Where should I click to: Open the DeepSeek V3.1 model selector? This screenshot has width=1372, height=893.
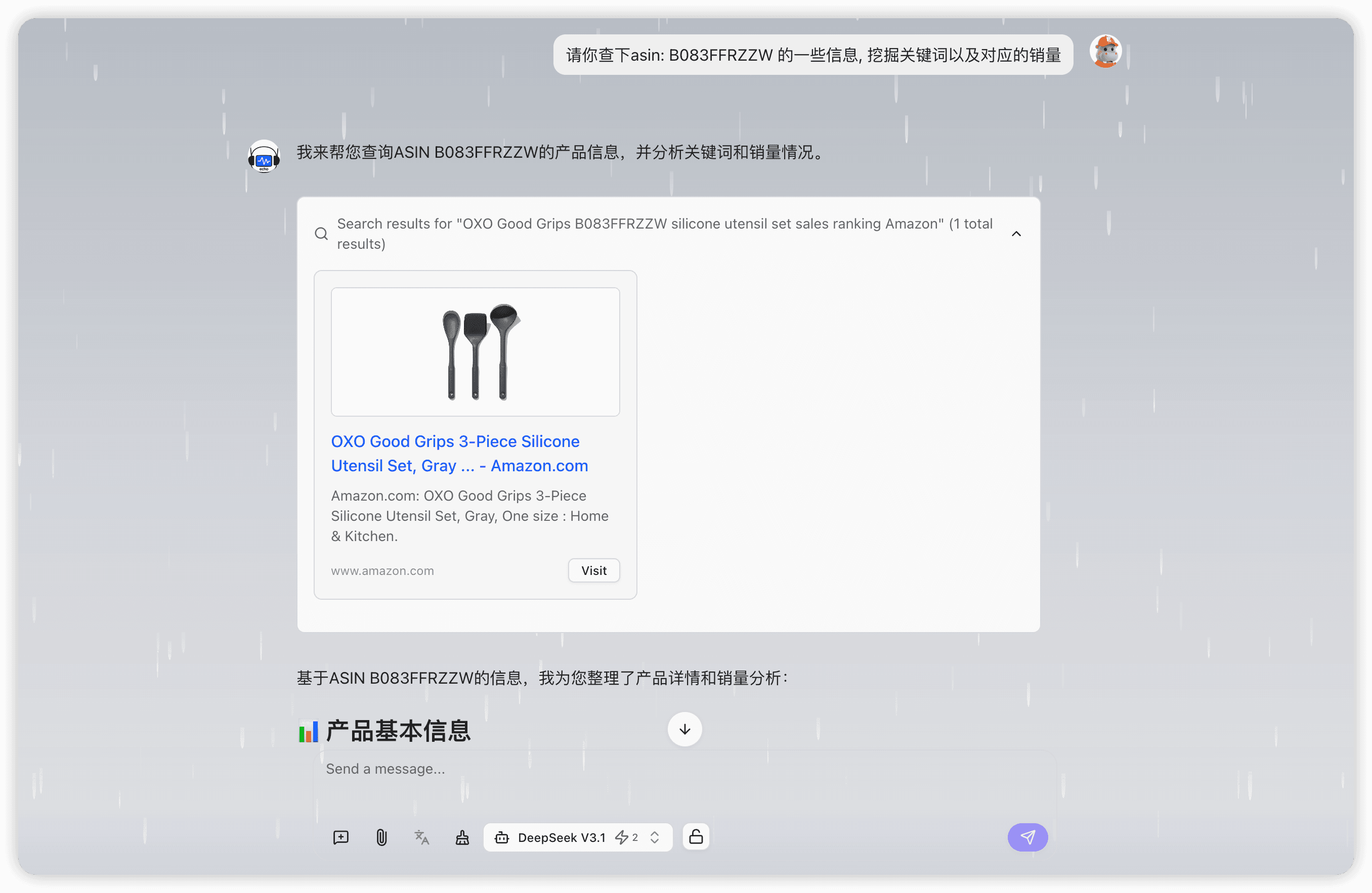pyautogui.click(x=561, y=837)
